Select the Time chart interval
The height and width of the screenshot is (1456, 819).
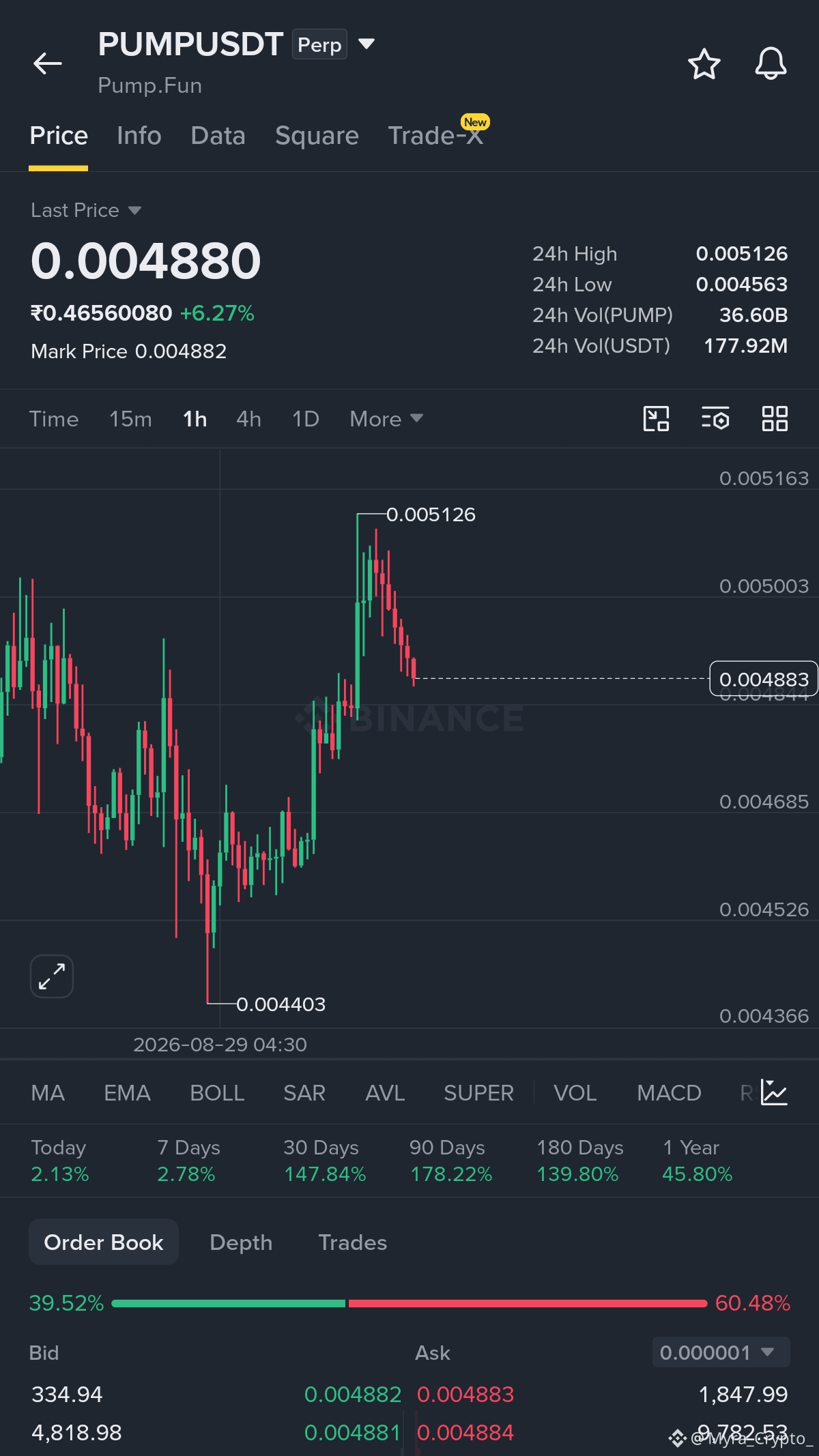(x=54, y=419)
